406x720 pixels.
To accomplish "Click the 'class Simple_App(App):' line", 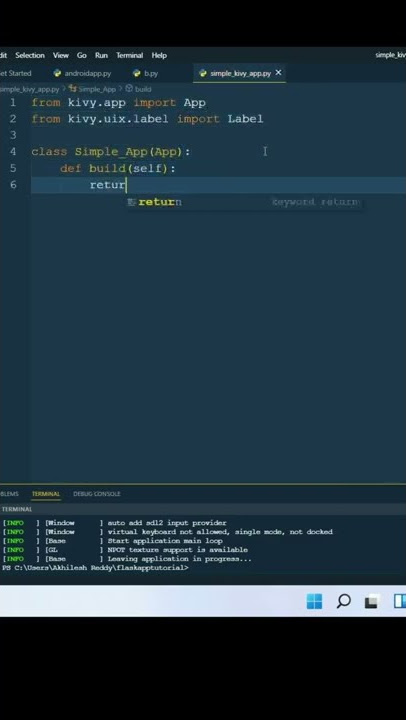I will 111,152.
